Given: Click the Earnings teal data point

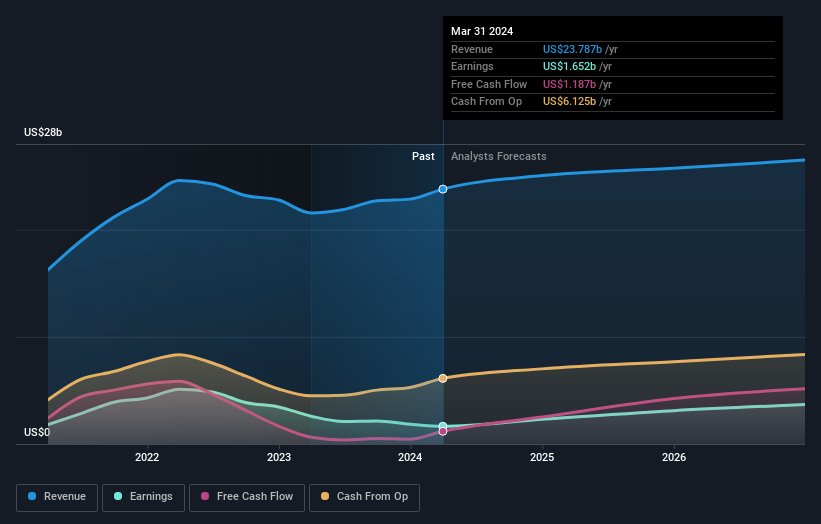Looking at the screenshot, I should (x=443, y=426).
